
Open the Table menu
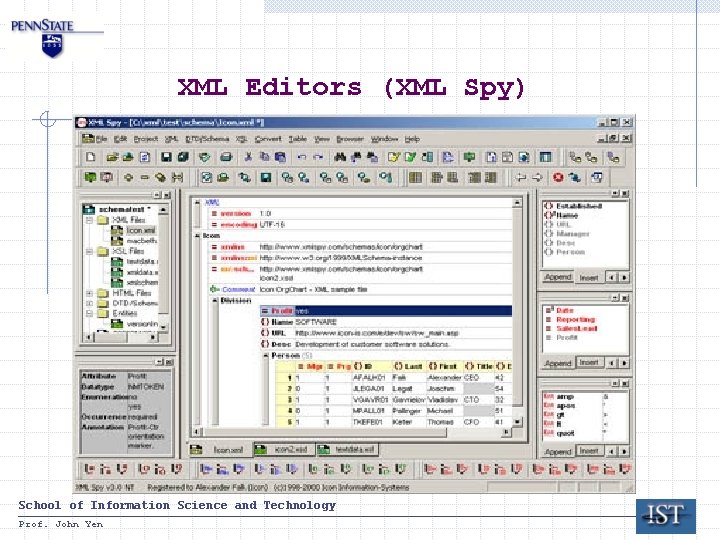tap(298, 139)
